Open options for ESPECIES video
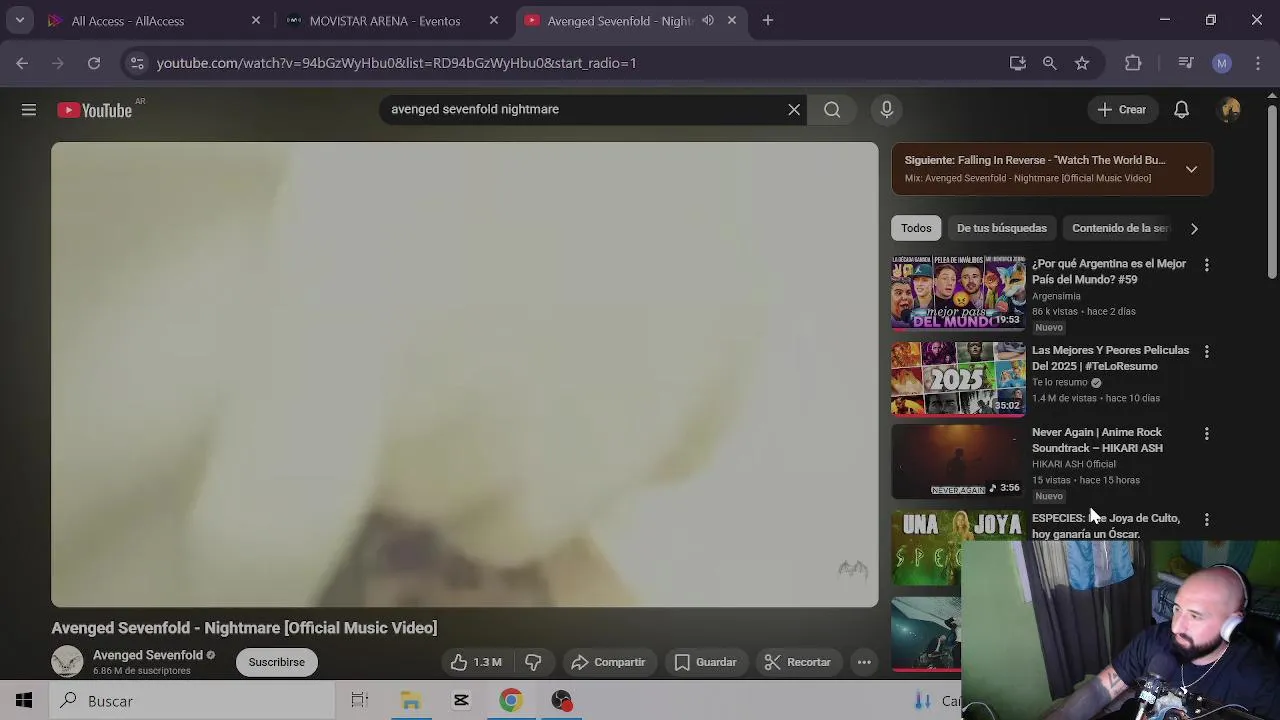 point(1207,520)
